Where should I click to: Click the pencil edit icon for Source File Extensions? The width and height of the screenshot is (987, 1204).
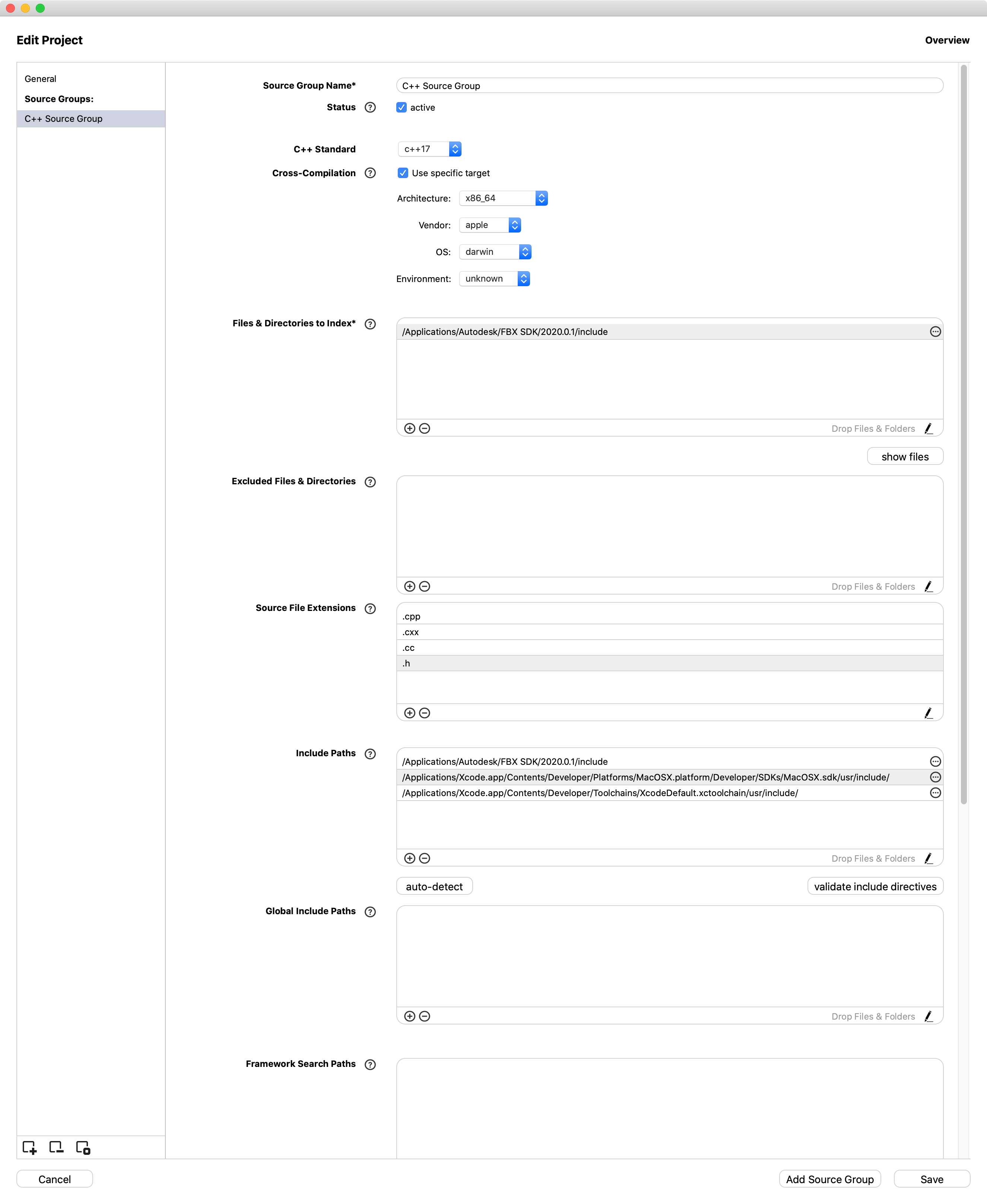929,713
